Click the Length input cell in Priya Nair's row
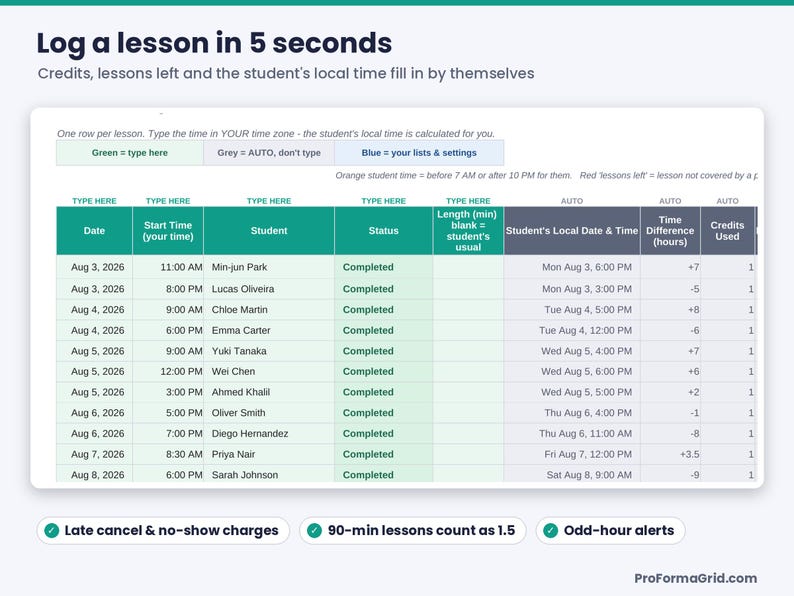 (468, 454)
